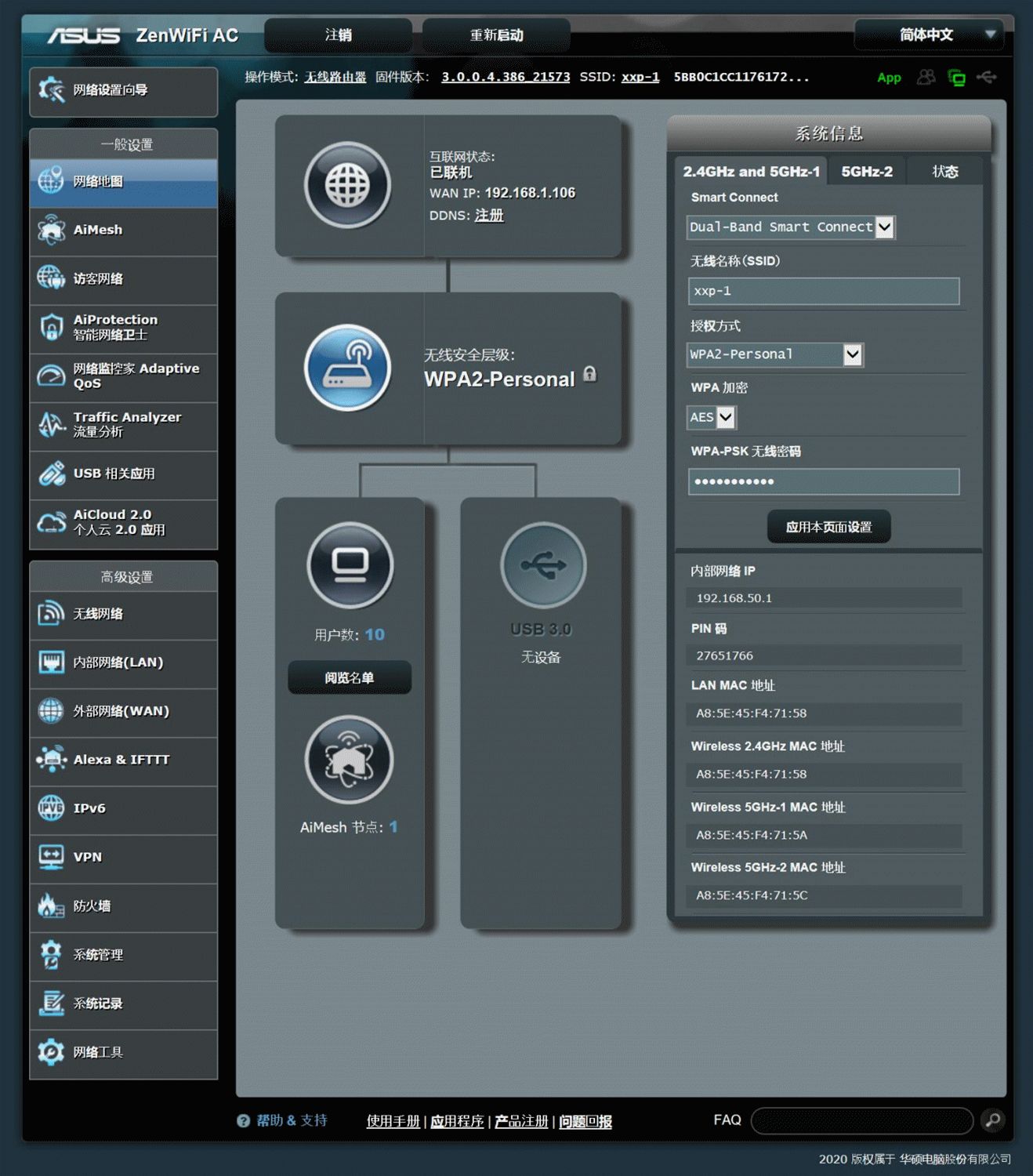Click the router wireless security icon
This screenshot has height=1176, width=1033.
point(347,368)
